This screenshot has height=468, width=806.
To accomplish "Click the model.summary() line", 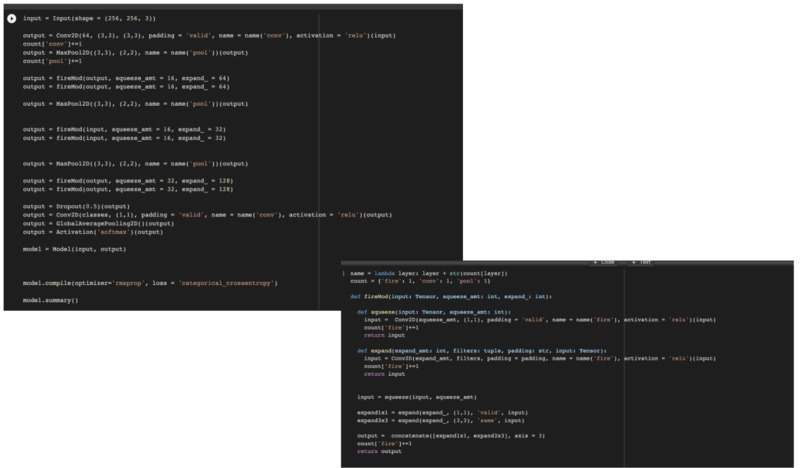I will click(50, 300).
